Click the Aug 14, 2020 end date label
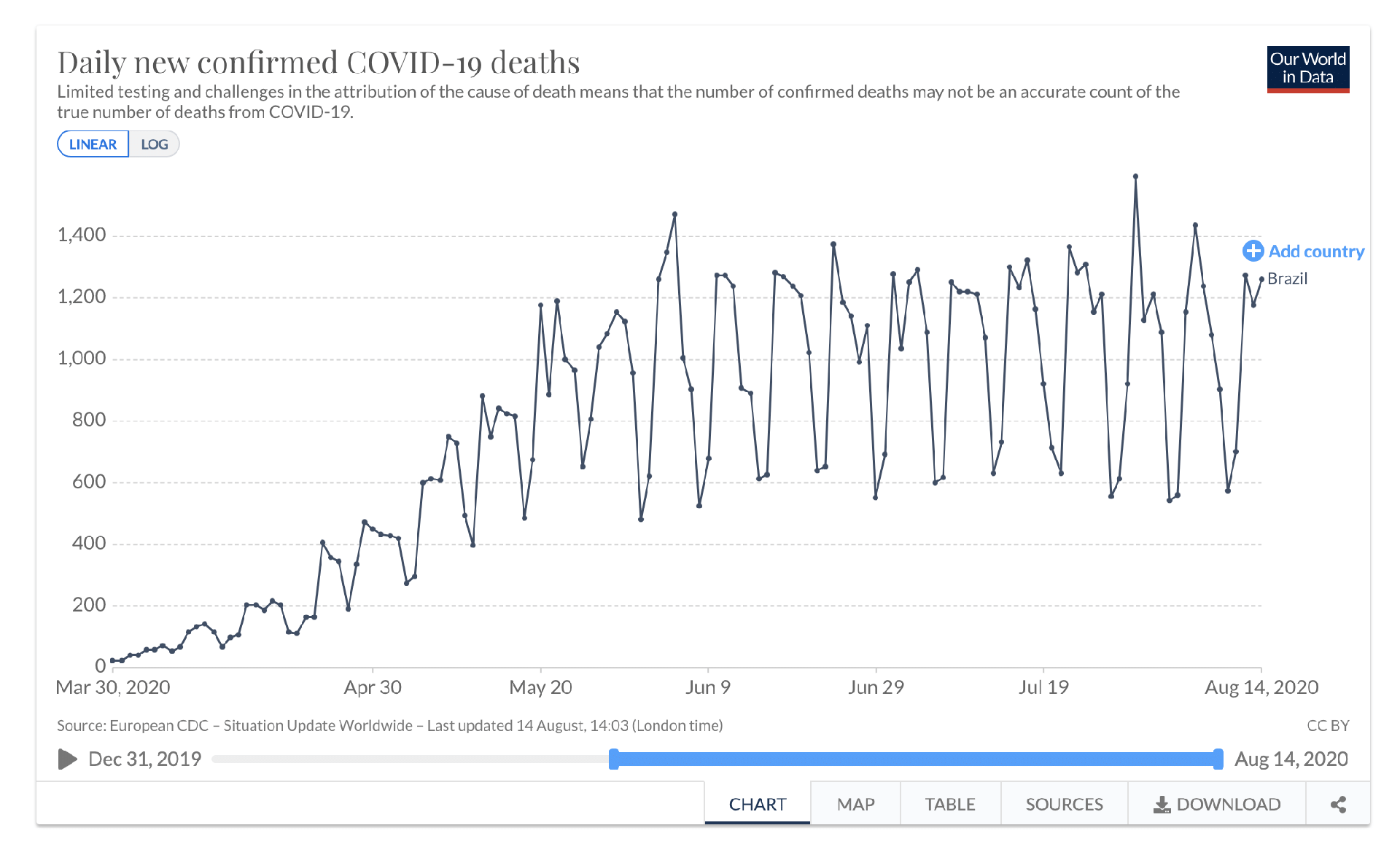Viewport: 1400px width, 852px height. click(x=1291, y=759)
